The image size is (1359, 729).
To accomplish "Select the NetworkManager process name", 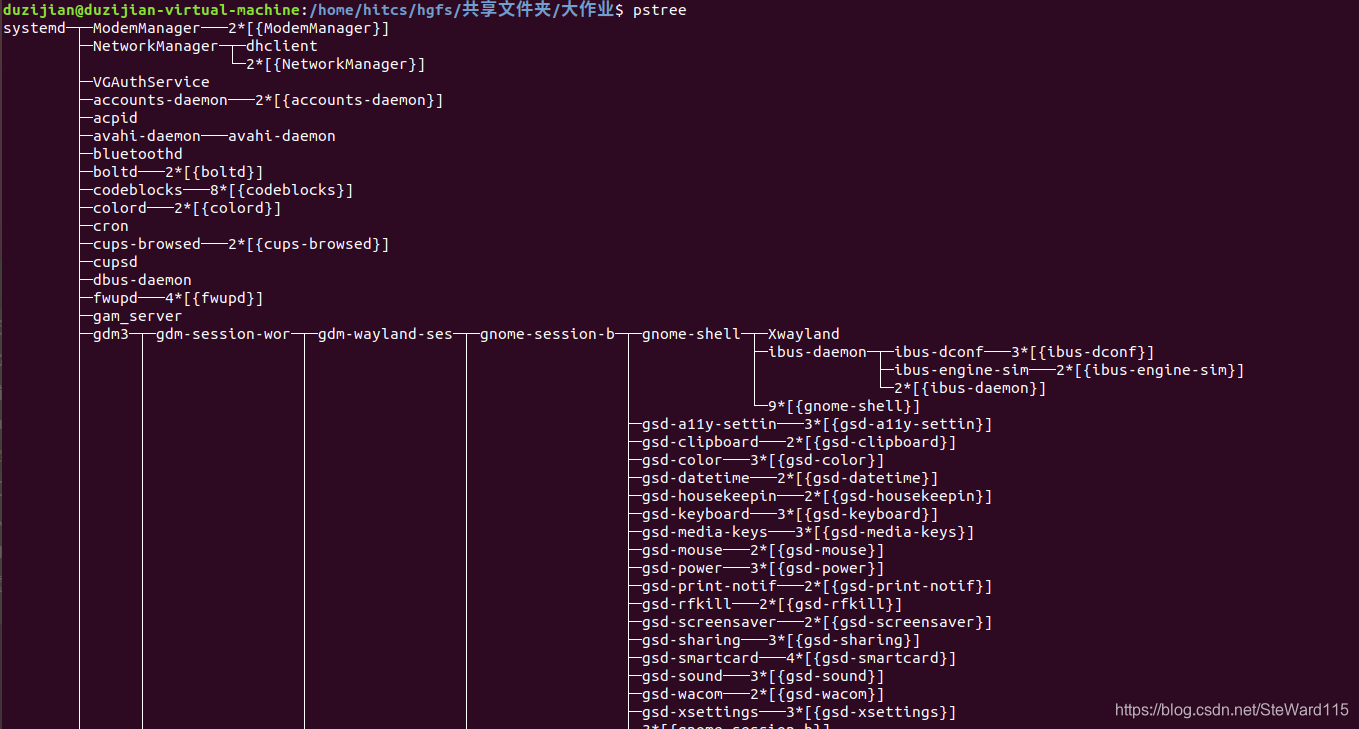I will click(x=155, y=46).
